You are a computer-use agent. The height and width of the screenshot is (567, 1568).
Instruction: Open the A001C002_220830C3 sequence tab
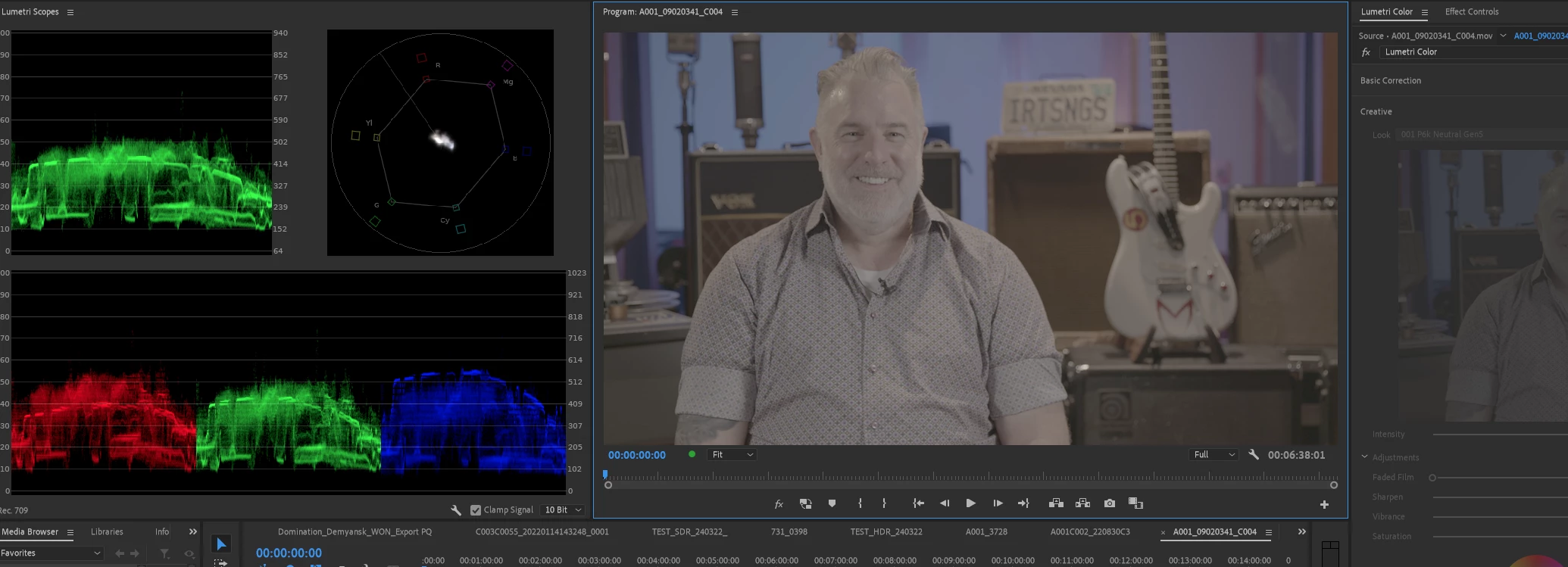point(1090,532)
